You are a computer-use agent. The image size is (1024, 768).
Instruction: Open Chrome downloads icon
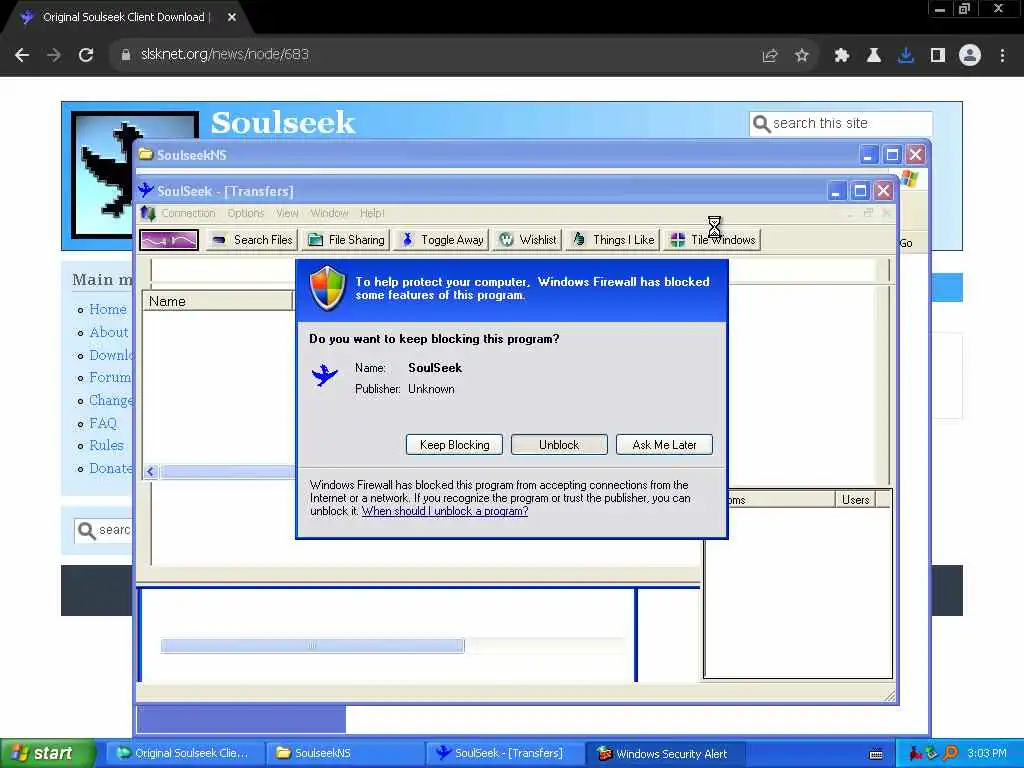906,56
